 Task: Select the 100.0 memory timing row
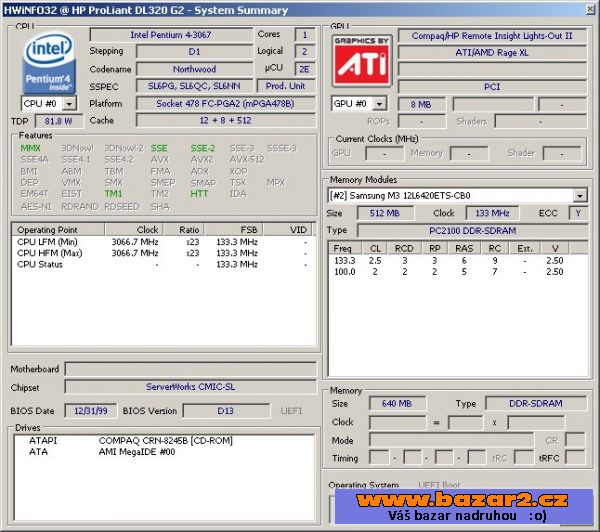[458, 272]
